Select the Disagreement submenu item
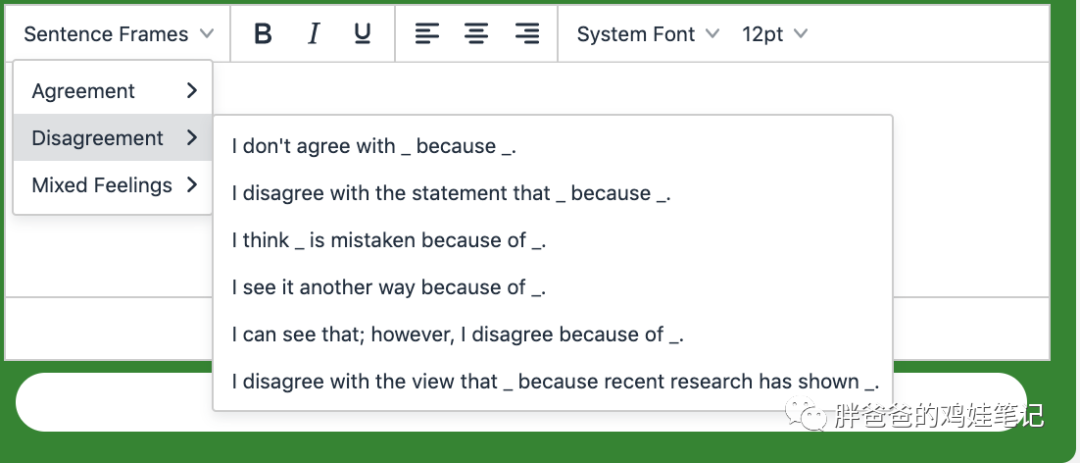Viewport: 1080px width, 463px height. pyautogui.click(x=112, y=138)
